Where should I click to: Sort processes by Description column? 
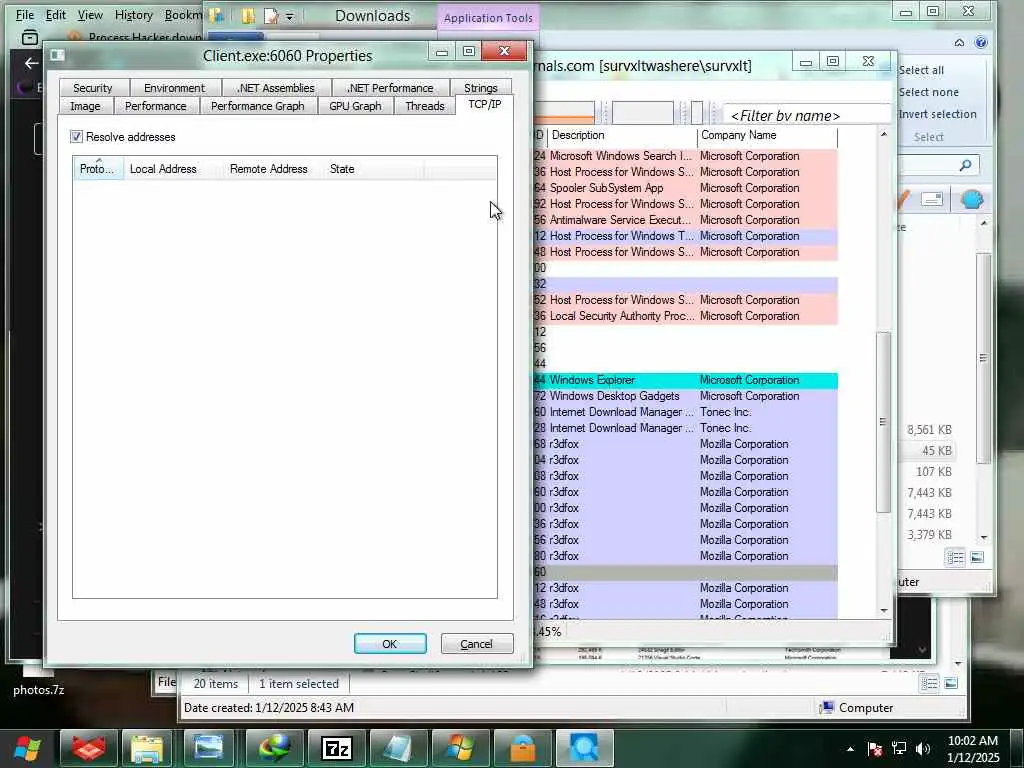[x=622, y=135]
